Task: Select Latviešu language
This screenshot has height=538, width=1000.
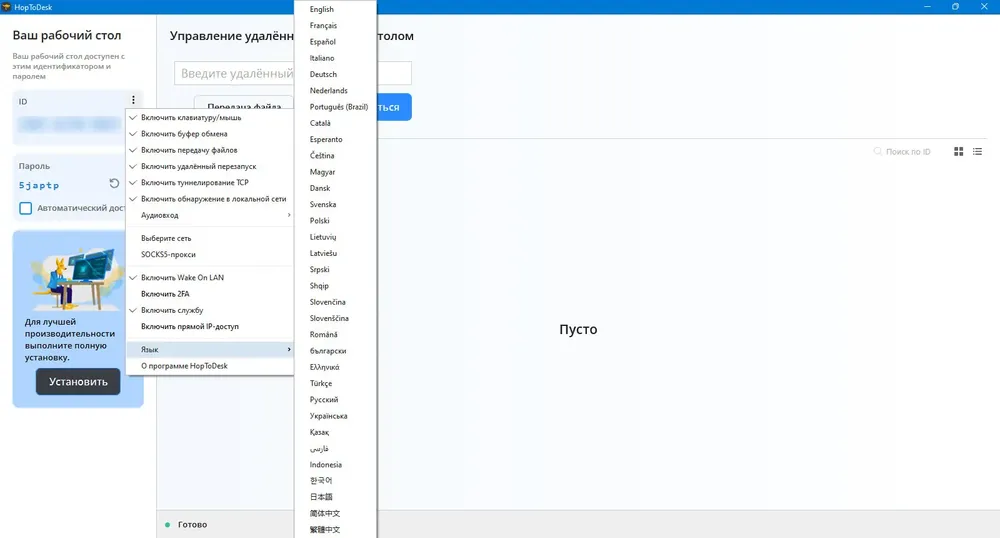Action: [x=335, y=253]
